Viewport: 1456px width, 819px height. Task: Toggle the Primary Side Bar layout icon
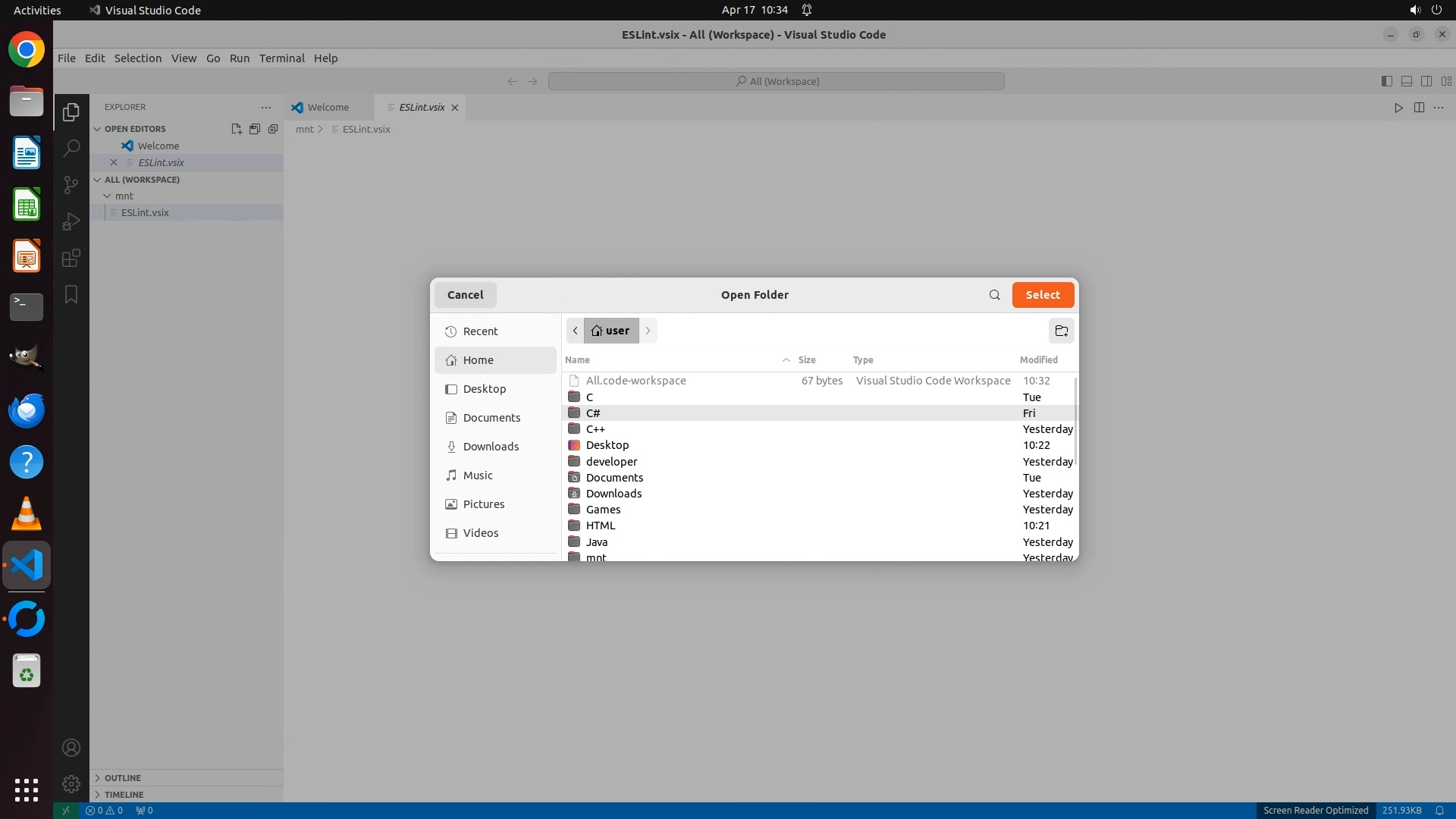(x=1386, y=81)
